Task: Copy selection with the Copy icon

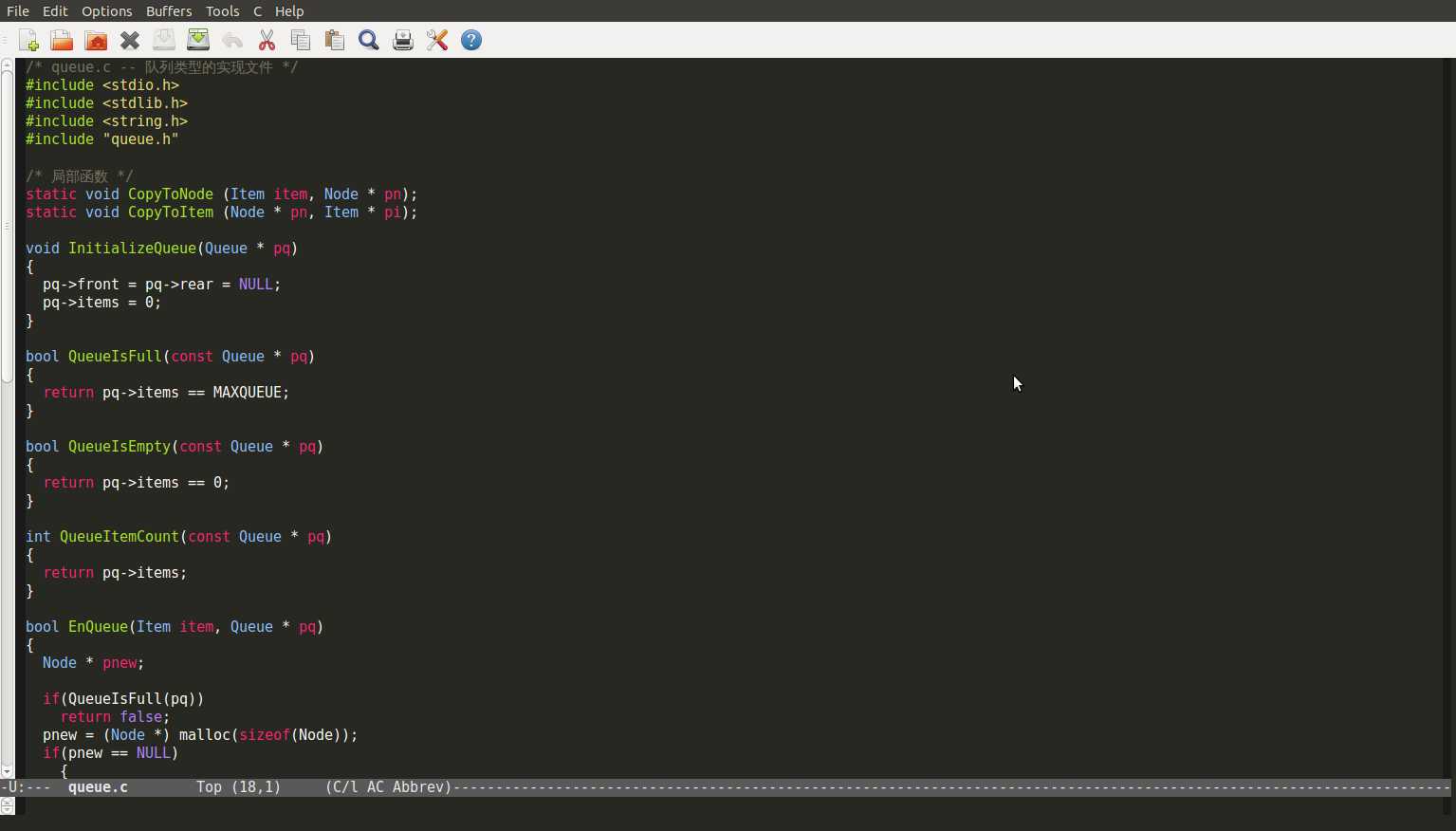Action: coord(301,40)
